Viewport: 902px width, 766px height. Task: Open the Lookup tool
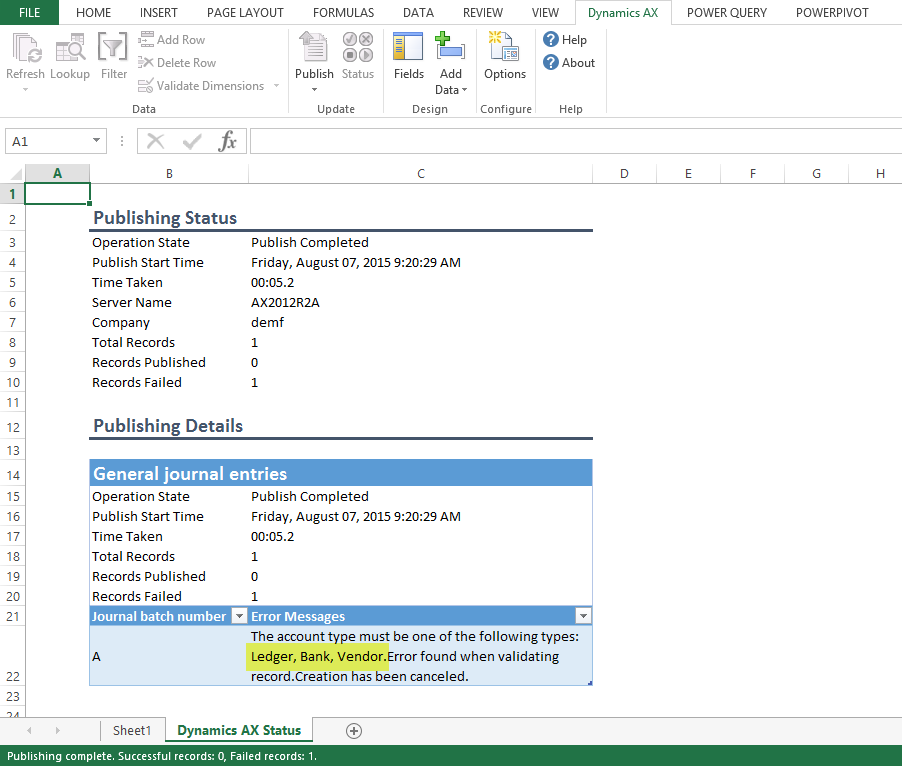70,50
